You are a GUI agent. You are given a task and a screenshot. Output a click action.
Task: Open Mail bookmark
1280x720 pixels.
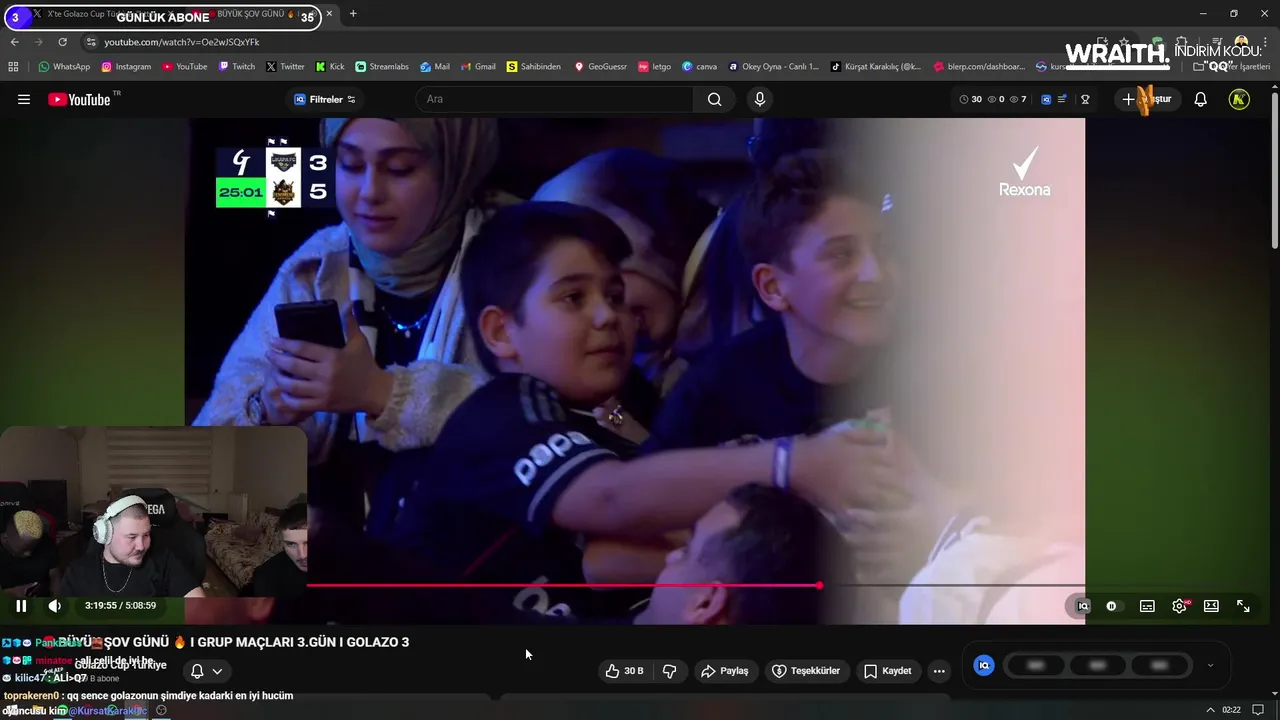pyautogui.click(x=435, y=67)
